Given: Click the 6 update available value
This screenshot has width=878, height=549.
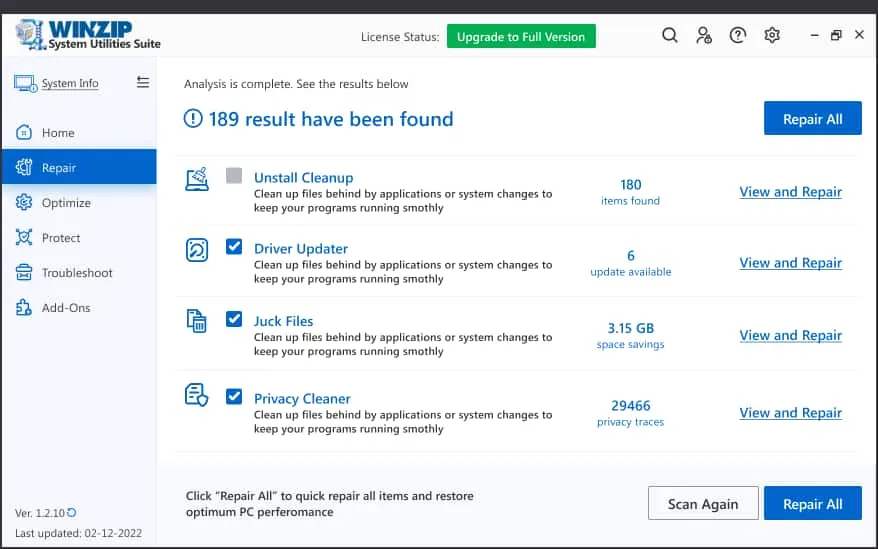Looking at the screenshot, I should (x=631, y=263).
